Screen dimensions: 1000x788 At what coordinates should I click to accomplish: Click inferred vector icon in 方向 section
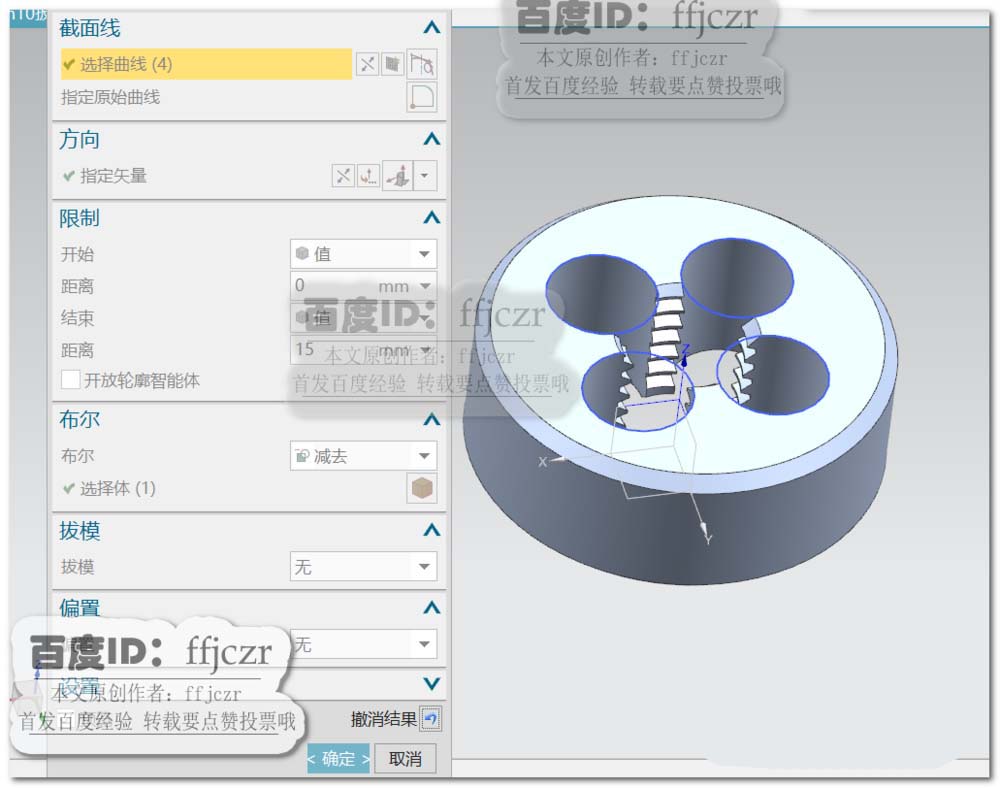pyautogui.click(x=398, y=175)
